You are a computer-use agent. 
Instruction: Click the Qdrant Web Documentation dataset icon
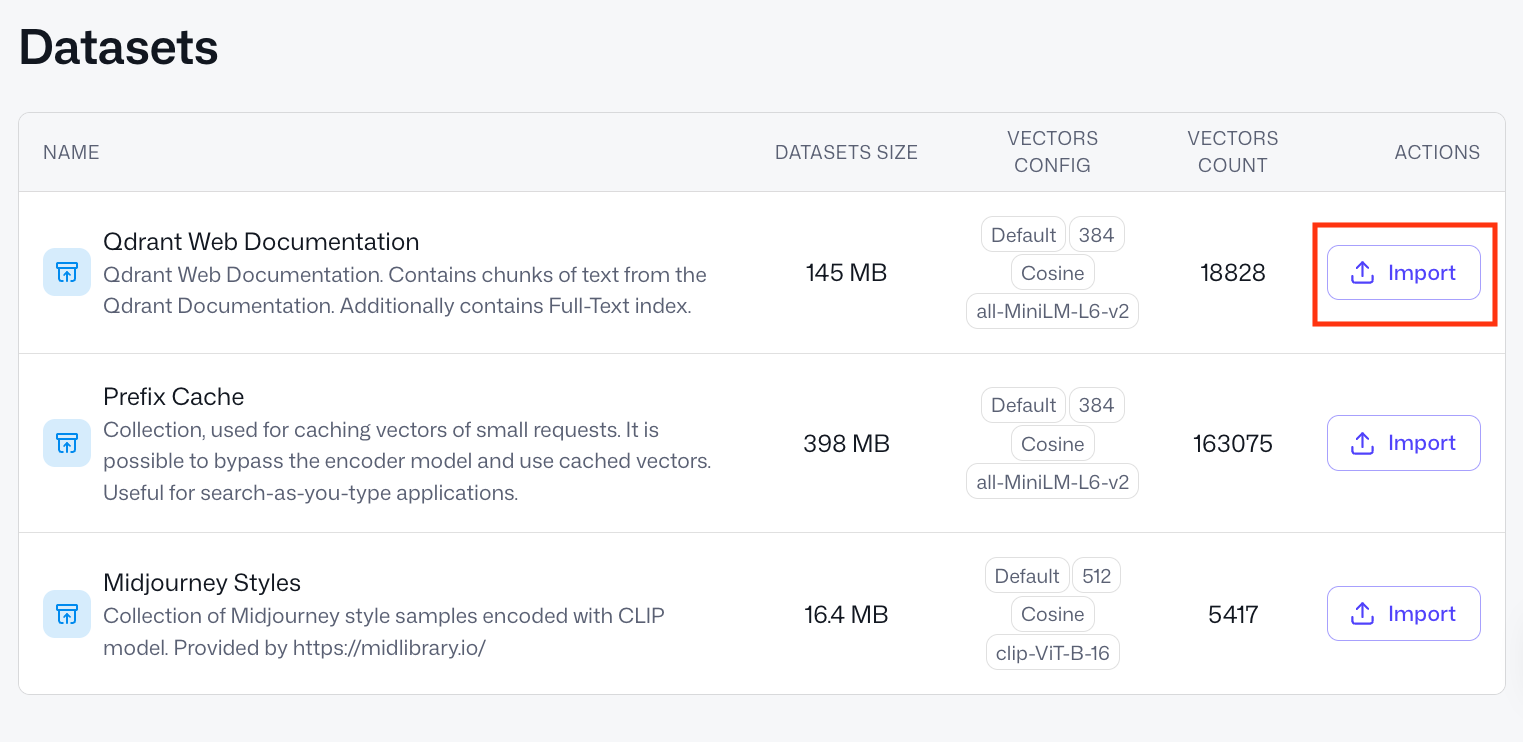click(65, 272)
